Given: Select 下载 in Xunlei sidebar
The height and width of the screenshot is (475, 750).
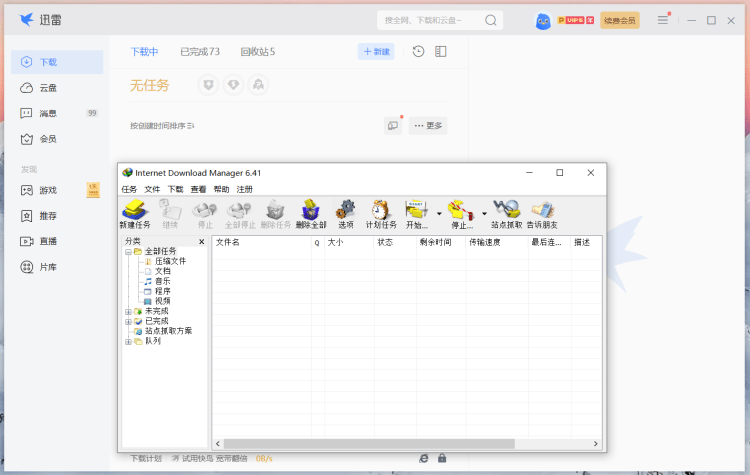Looking at the screenshot, I should coord(57,62).
